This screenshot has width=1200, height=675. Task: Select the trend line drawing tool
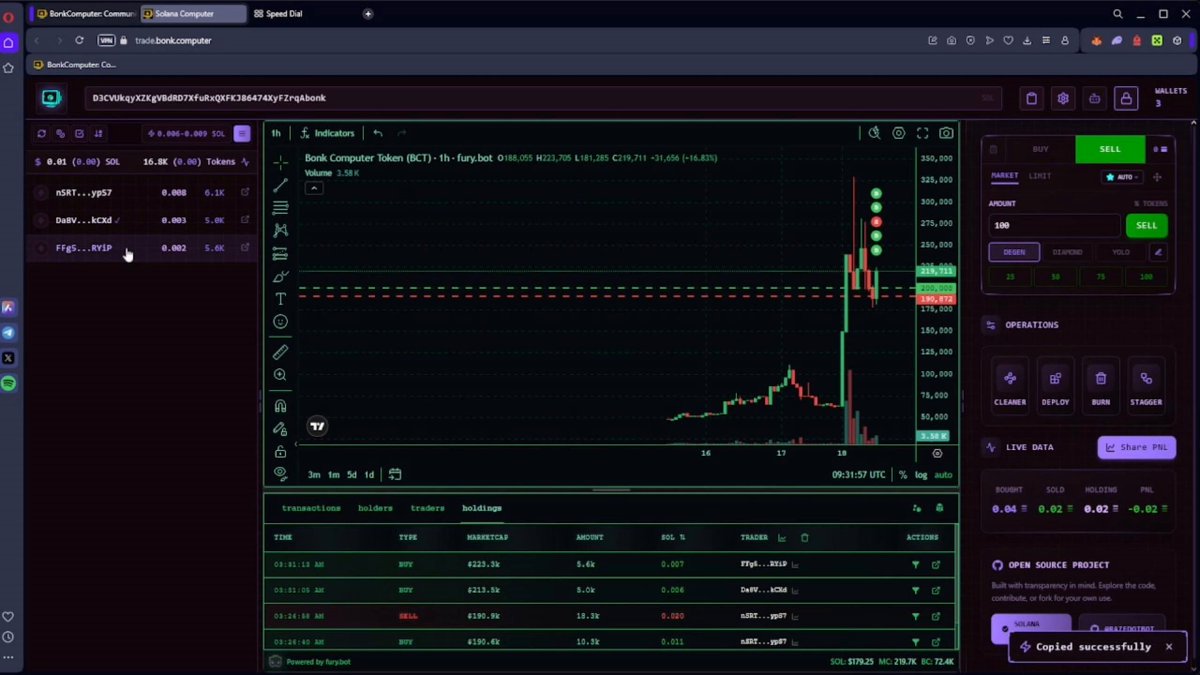[280, 185]
